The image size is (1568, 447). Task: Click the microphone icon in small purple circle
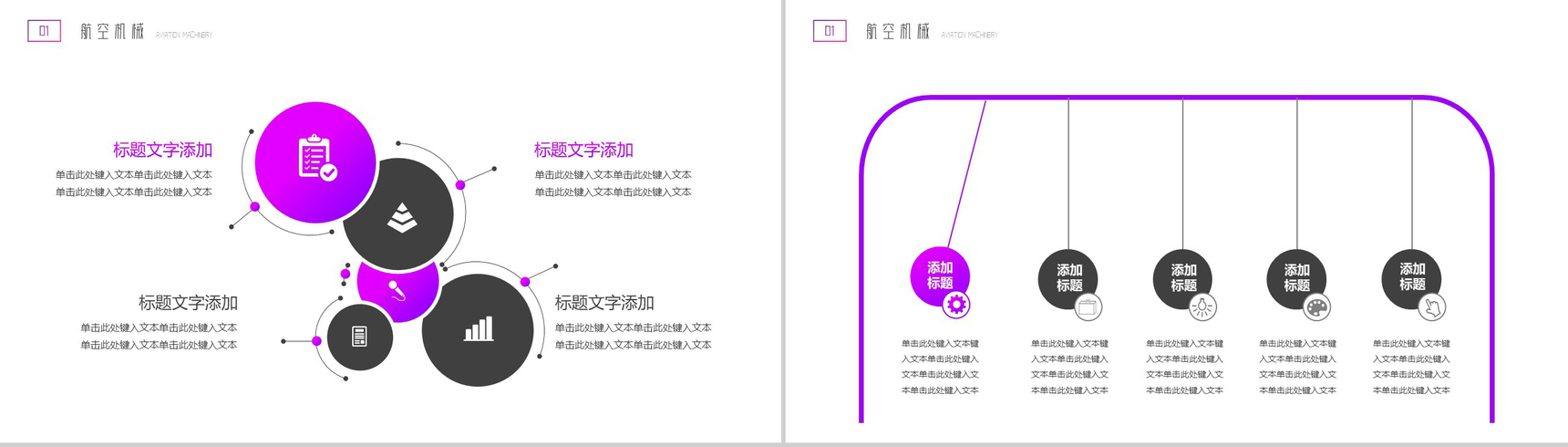(x=397, y=290)
